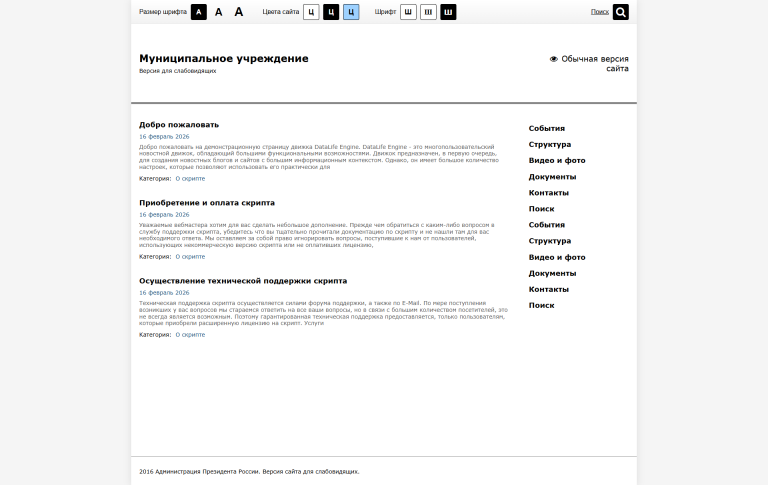Click the first События sidebar menu item

point(547,128)
